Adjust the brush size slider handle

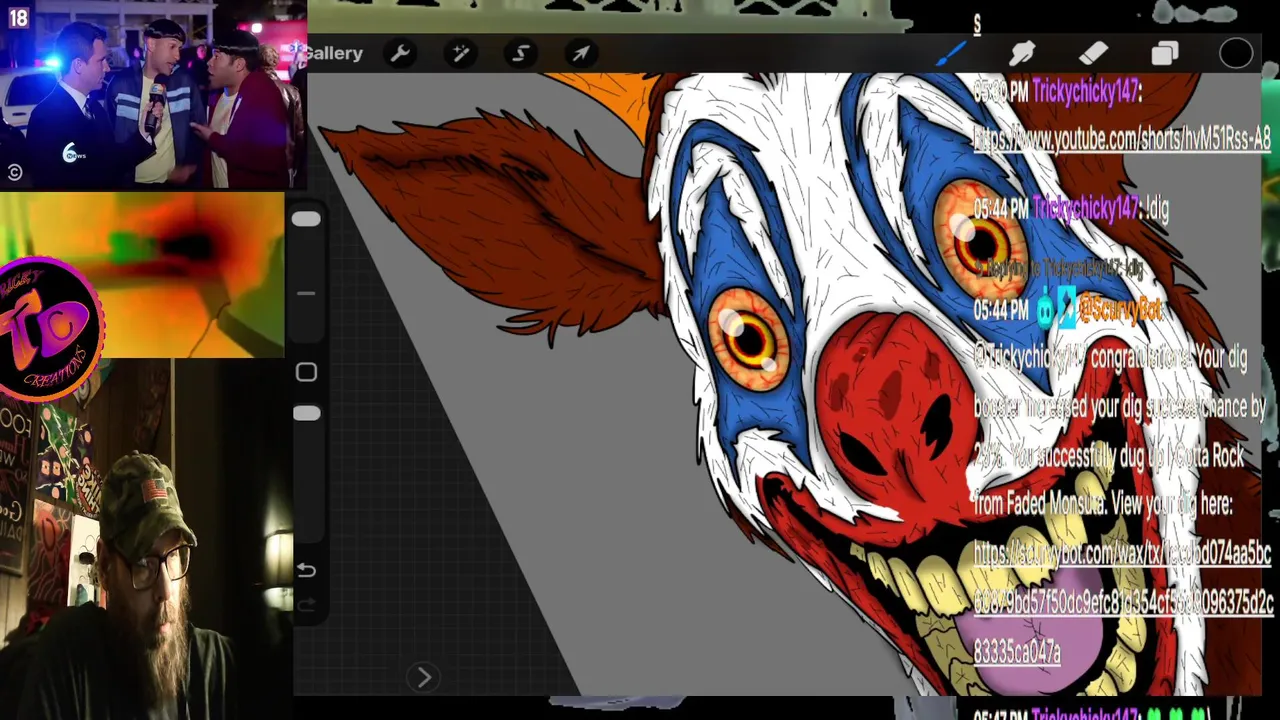306,219
